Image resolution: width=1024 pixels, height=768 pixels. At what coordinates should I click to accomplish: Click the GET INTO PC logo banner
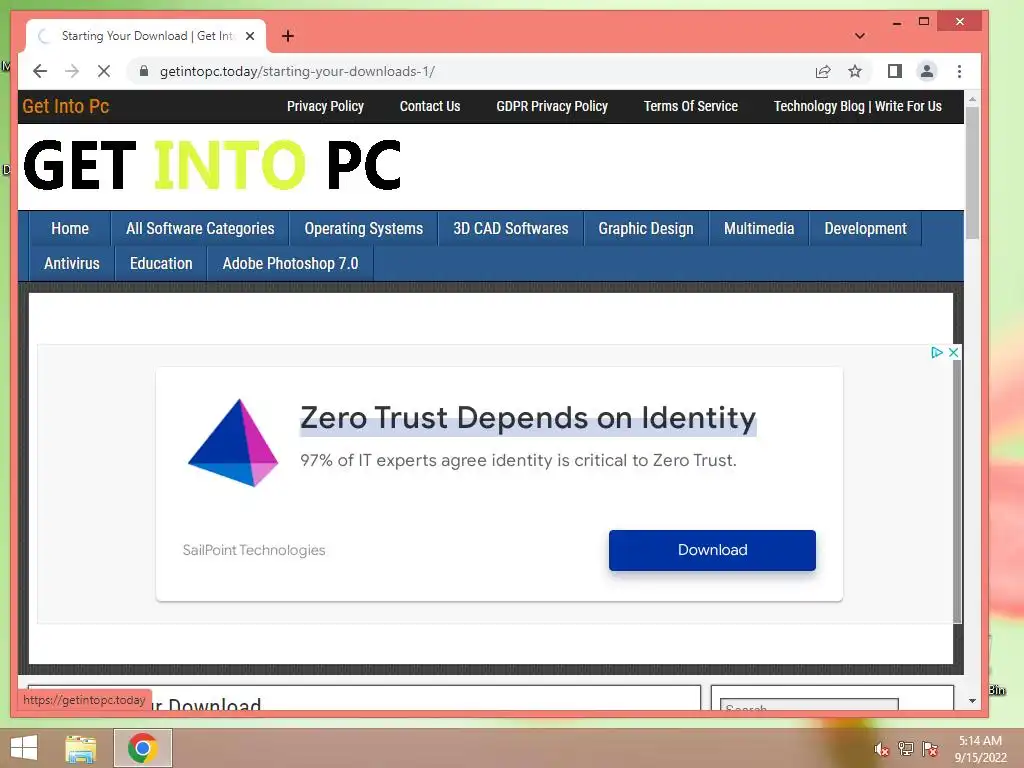tap(212, 165)
